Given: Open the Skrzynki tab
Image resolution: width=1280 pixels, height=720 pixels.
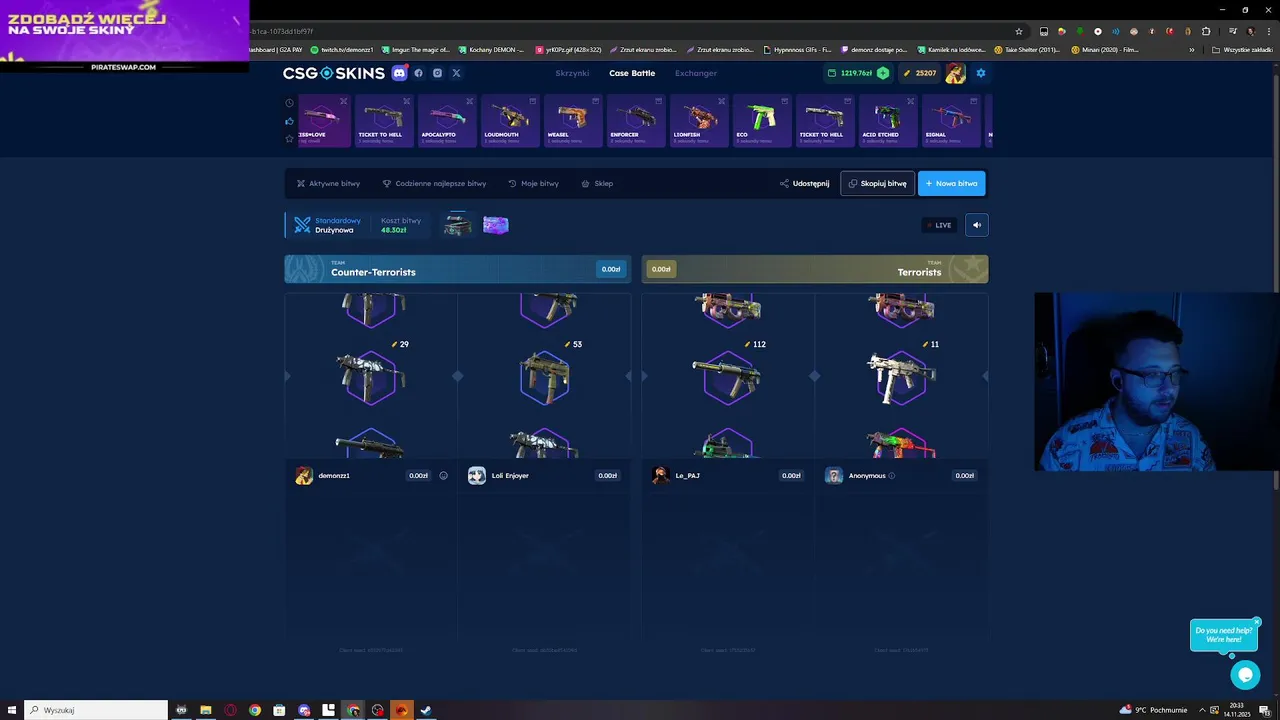Looking at the screenshot, I should point(572,73).
